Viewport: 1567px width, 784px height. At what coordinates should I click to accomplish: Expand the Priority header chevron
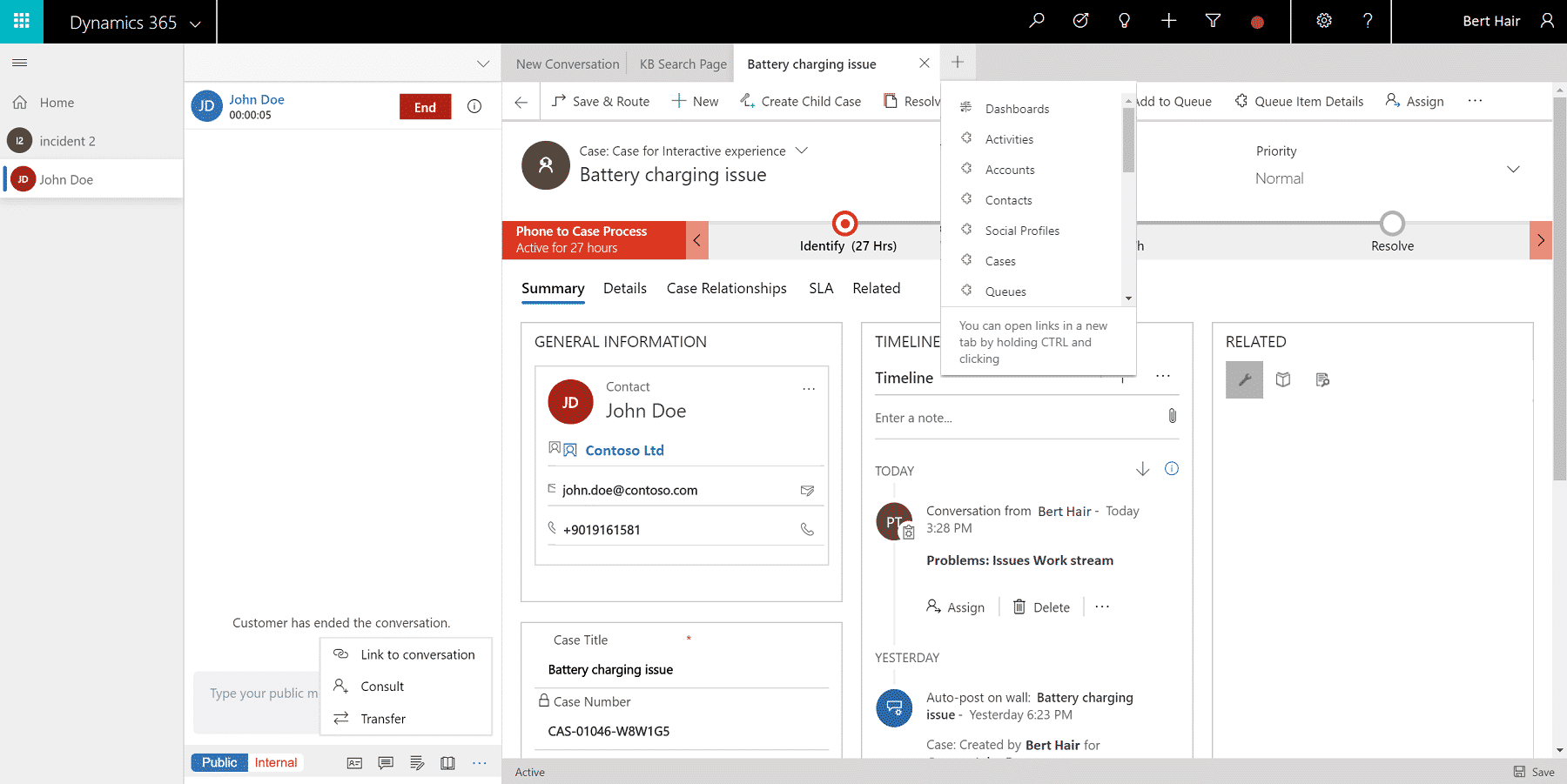pos(1513,169)
